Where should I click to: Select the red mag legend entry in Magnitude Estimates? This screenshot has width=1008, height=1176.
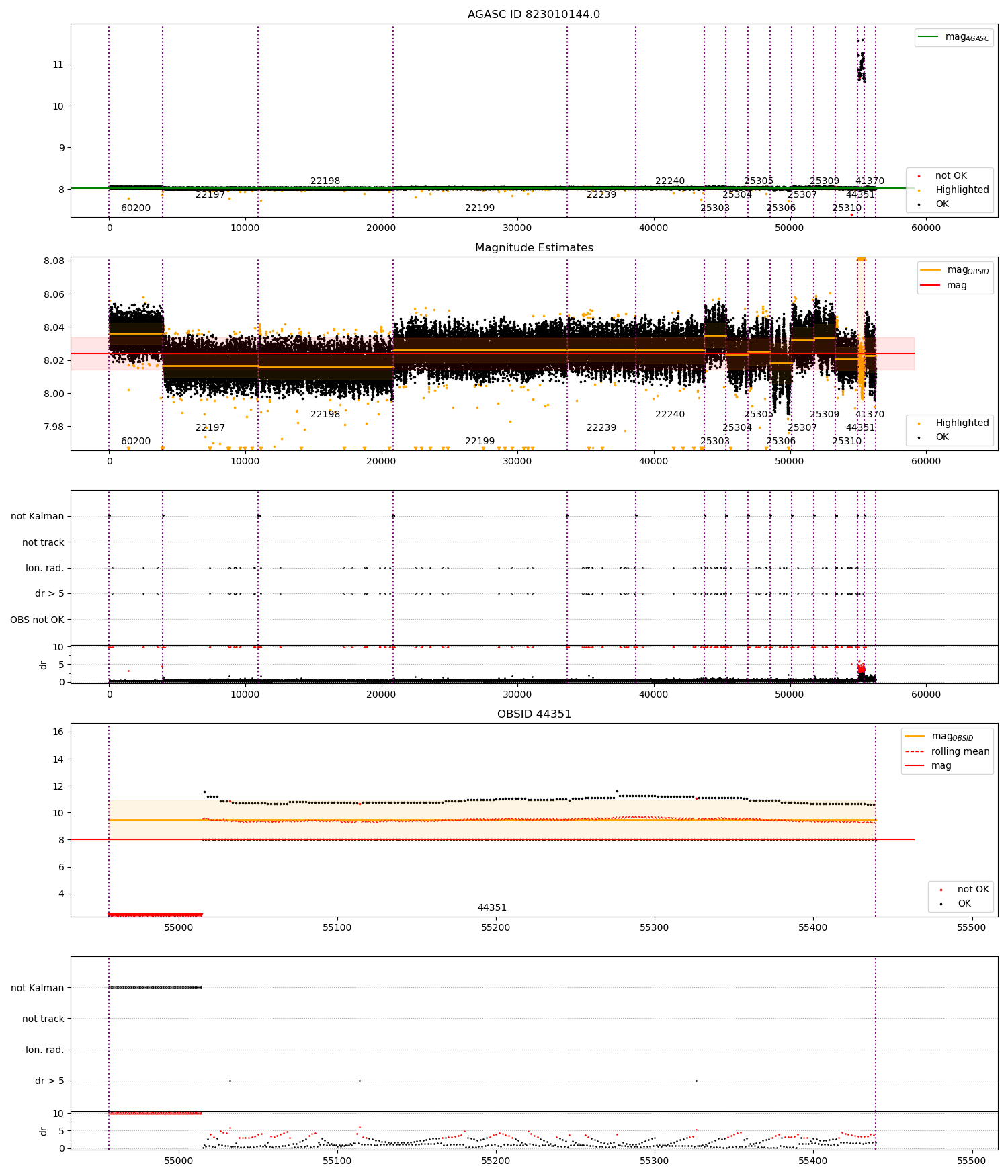coord(943,285)
